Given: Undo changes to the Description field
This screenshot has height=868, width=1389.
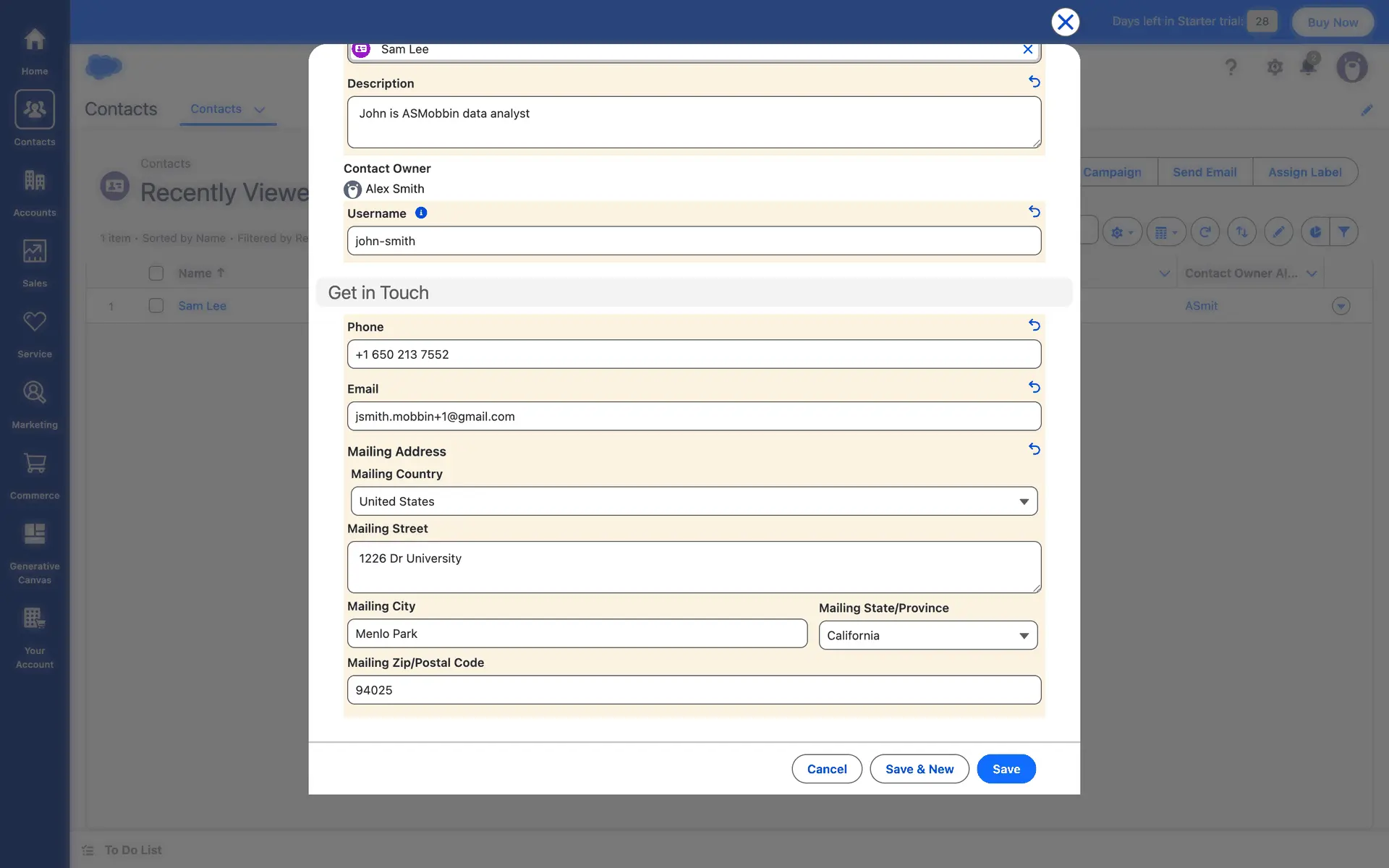Looking at the screenshot, I should [x=1034, y=82].
